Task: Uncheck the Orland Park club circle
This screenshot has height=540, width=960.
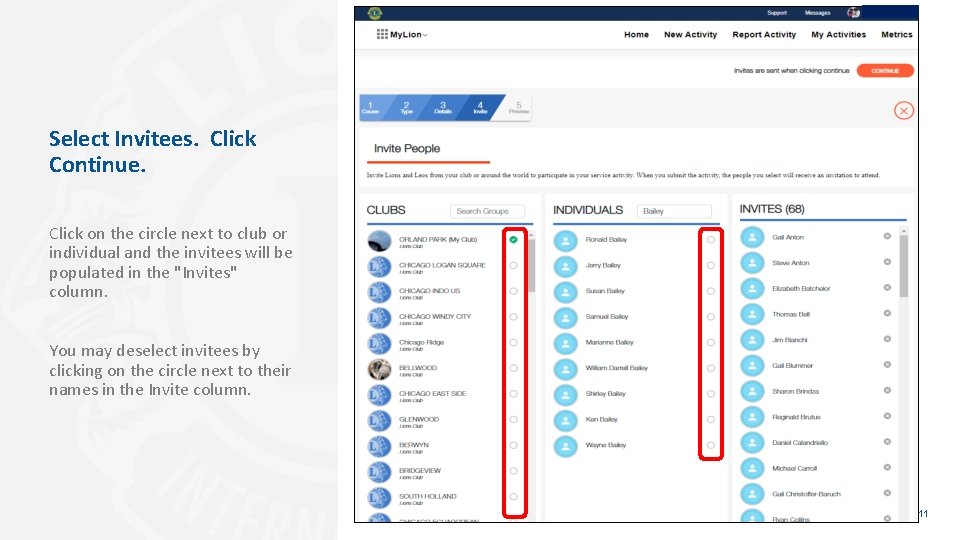Action: coord(513,239)
